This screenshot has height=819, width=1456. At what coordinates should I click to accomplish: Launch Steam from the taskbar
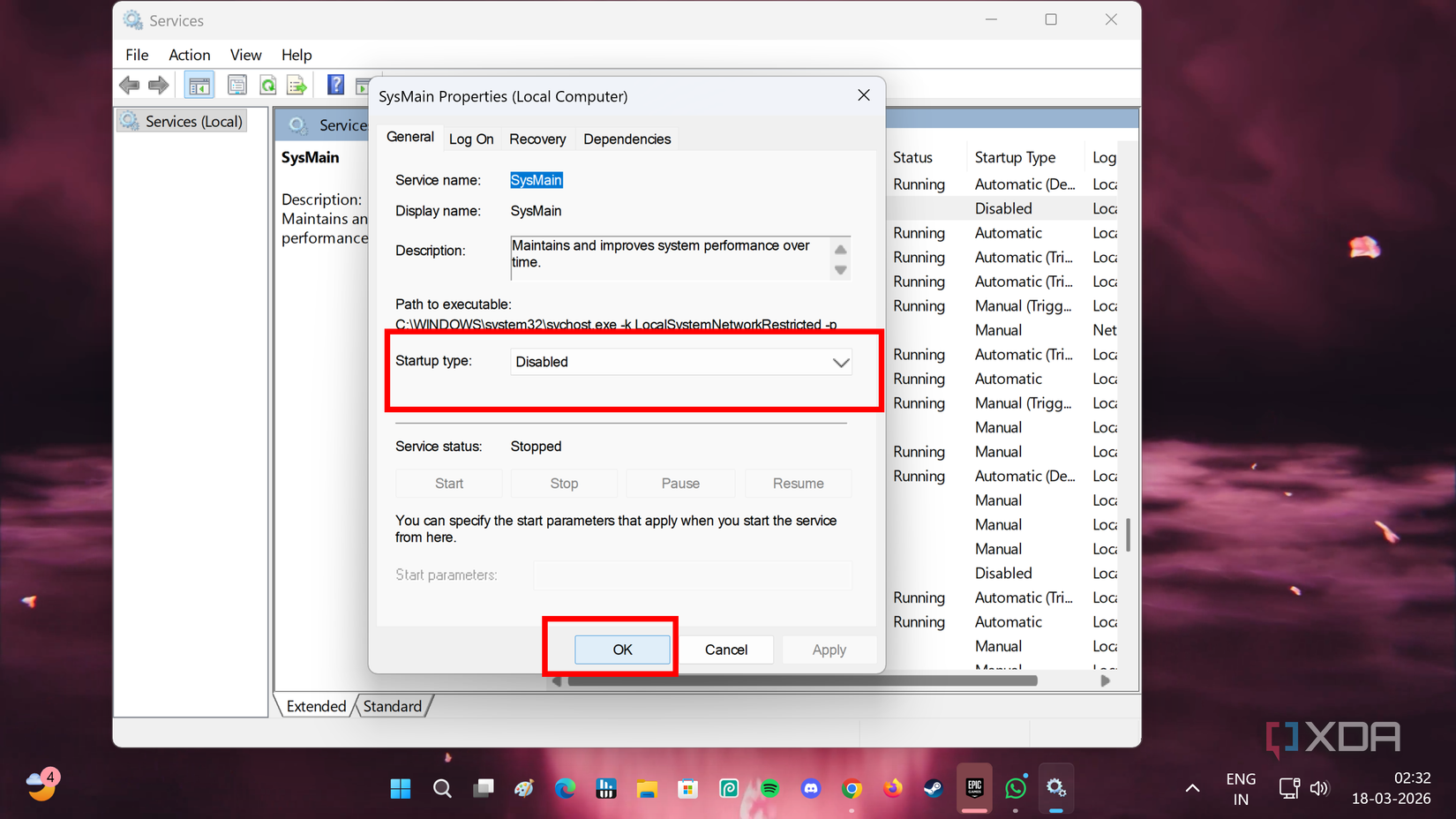933,788
